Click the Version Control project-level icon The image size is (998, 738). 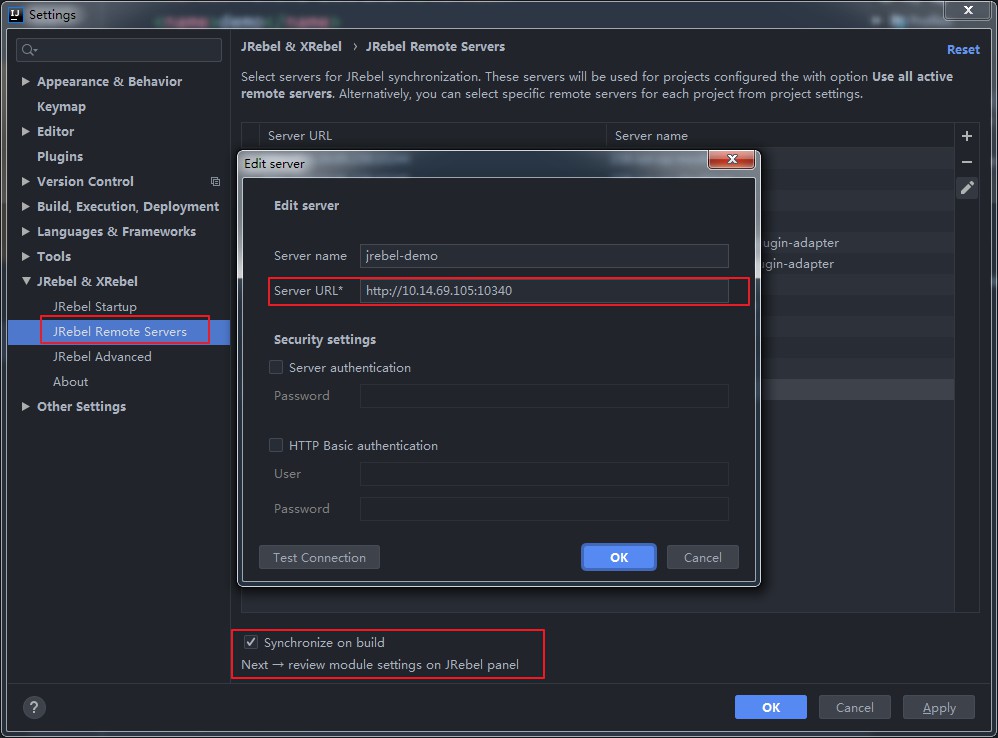point(215,182)
